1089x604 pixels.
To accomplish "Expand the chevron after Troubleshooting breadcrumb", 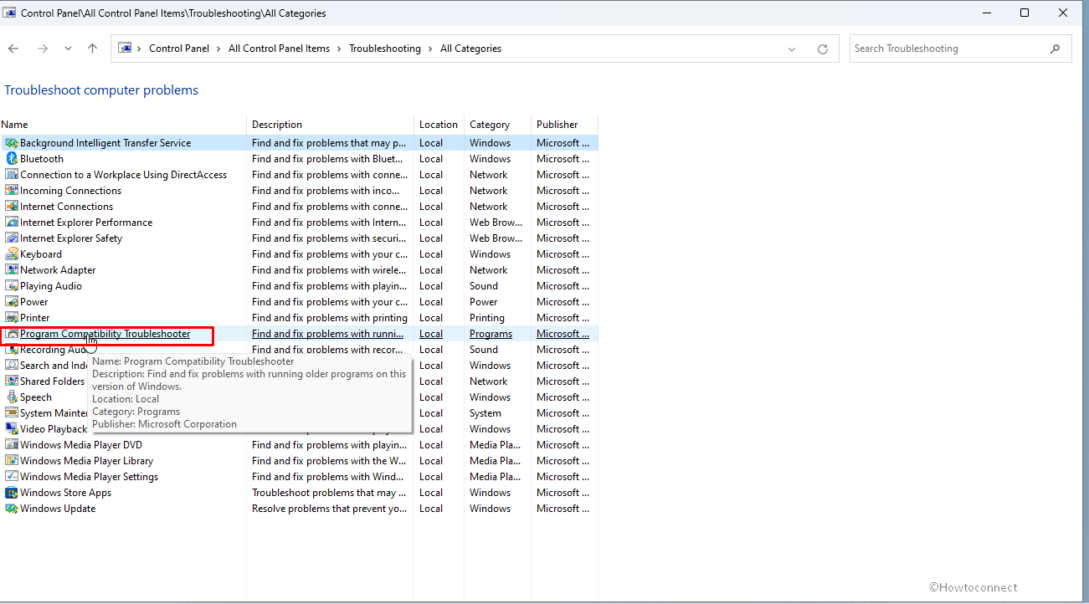I will 430,48.
